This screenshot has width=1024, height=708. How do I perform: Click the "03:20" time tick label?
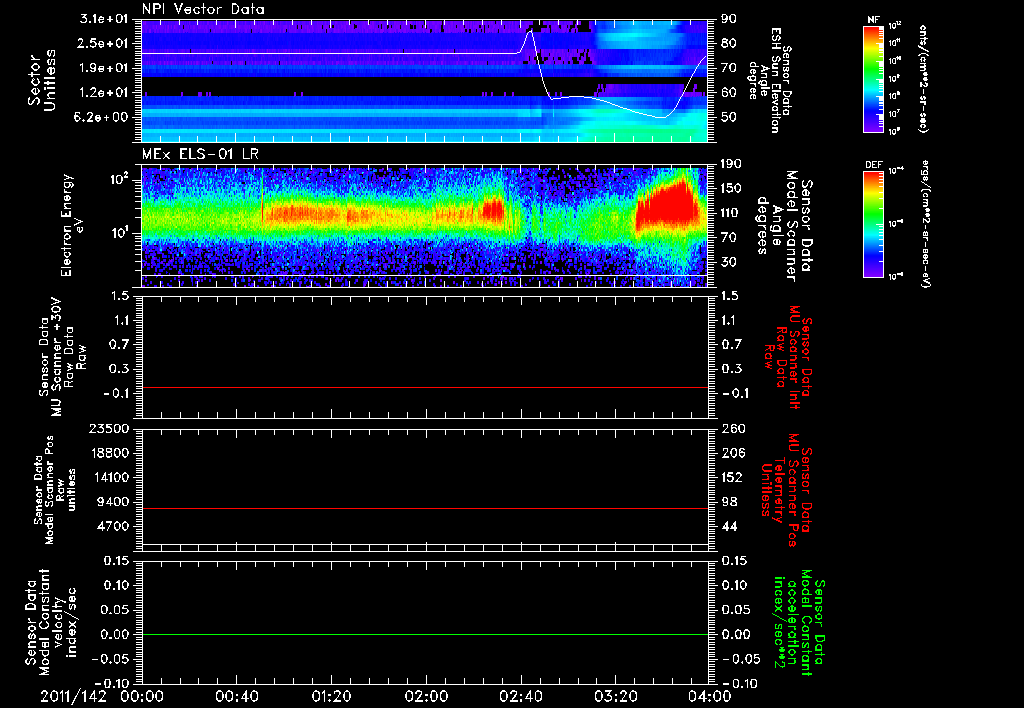(x=615, y=696)
